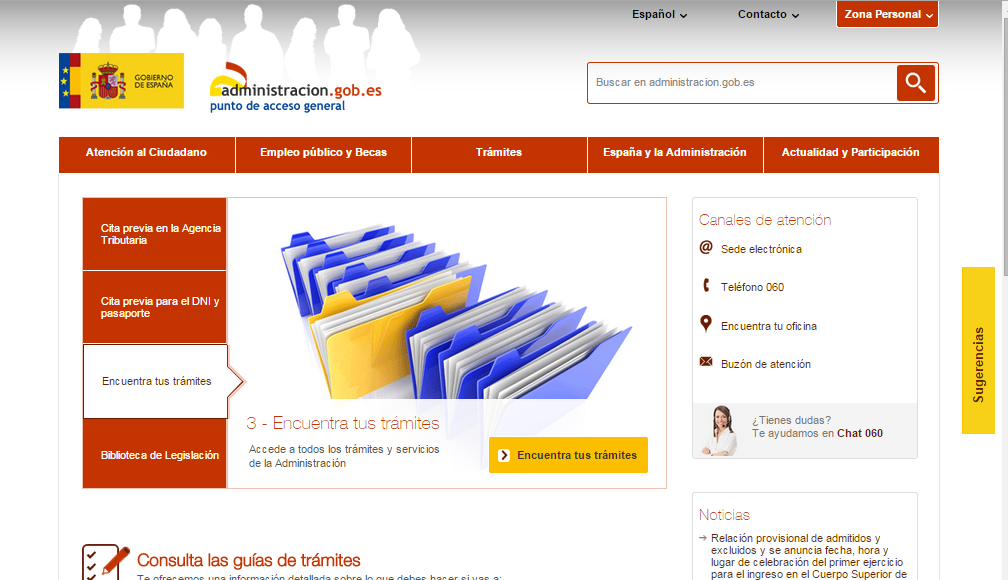This screenshot has width=1008, height=580.
Task: Click the envelope icon for Buzón de atención
Action: [706, 362]
